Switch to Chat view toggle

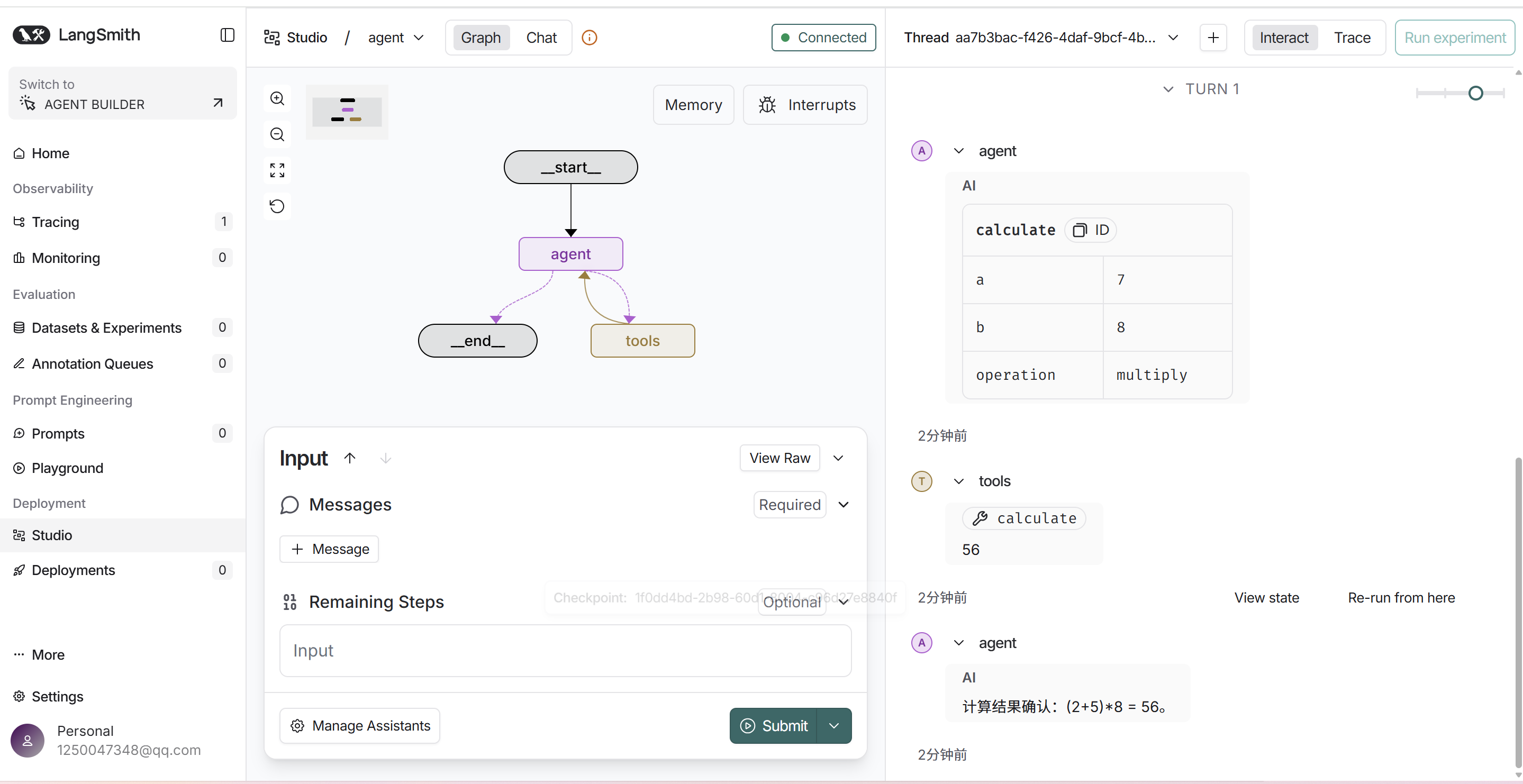tap(541, 38)
